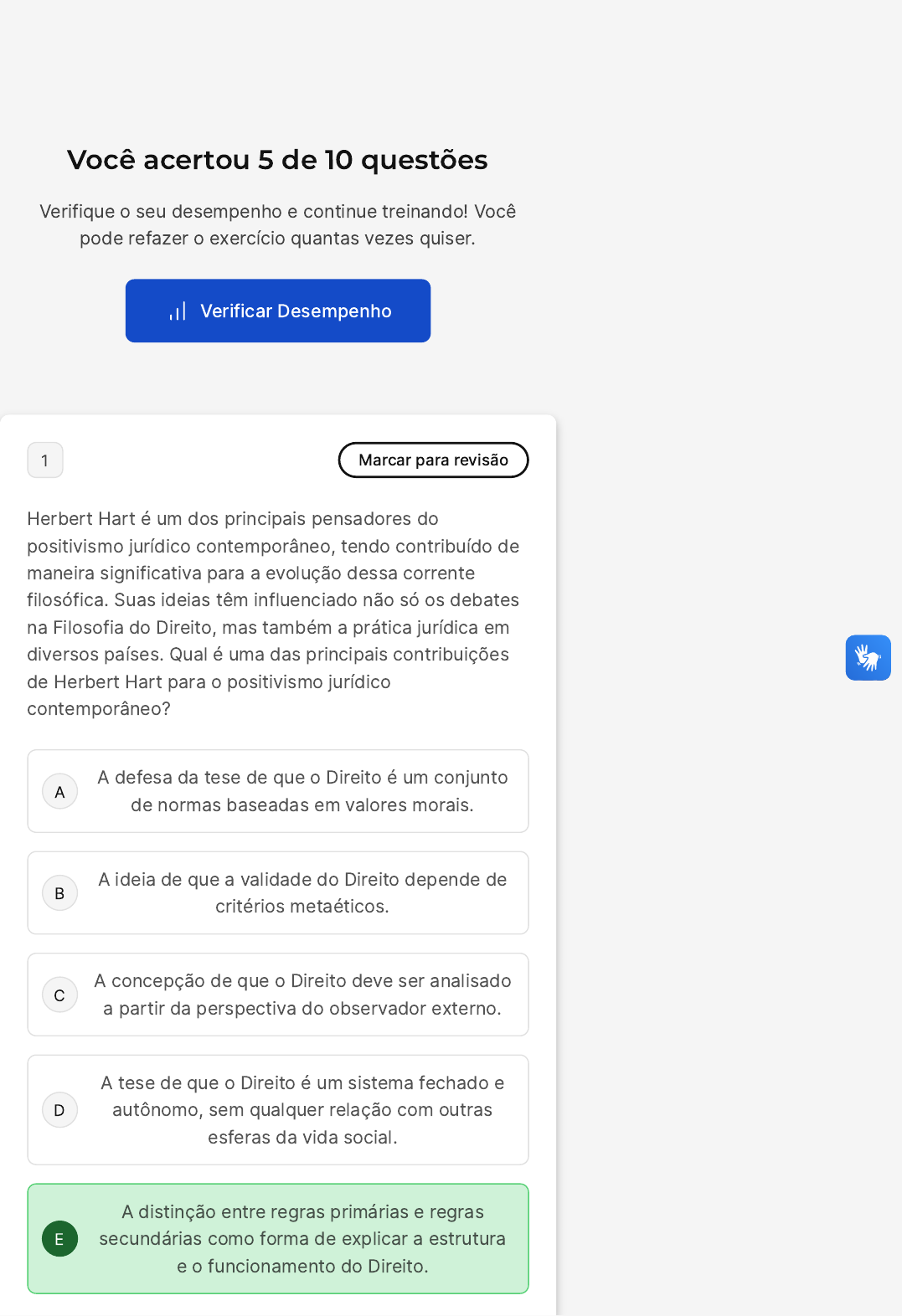This screenshot has width=902, height=1316.
Task: Click the bar chart icon in Verificar Desempenho
Action: pos(178,311)
